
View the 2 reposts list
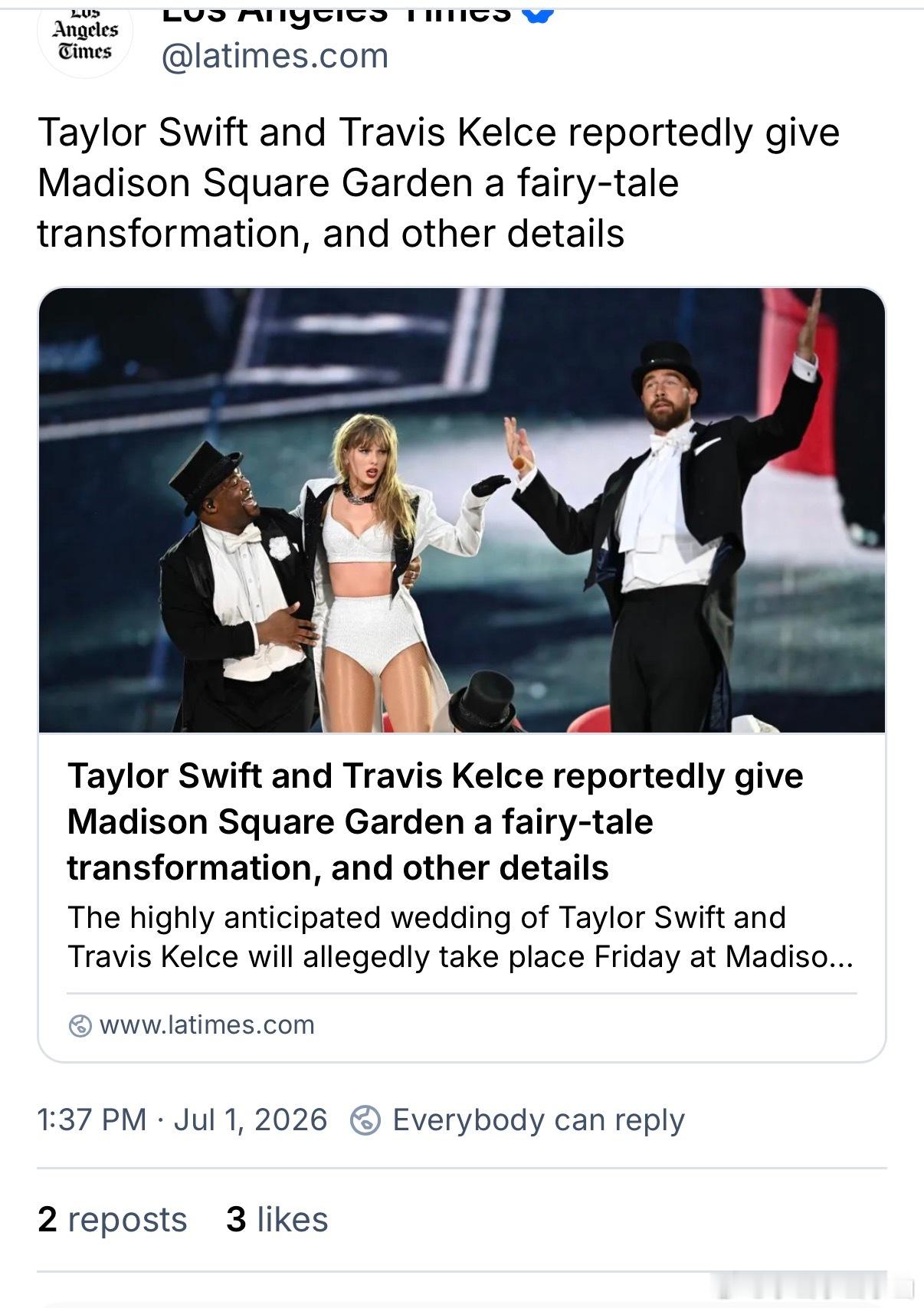[112, 1219]
